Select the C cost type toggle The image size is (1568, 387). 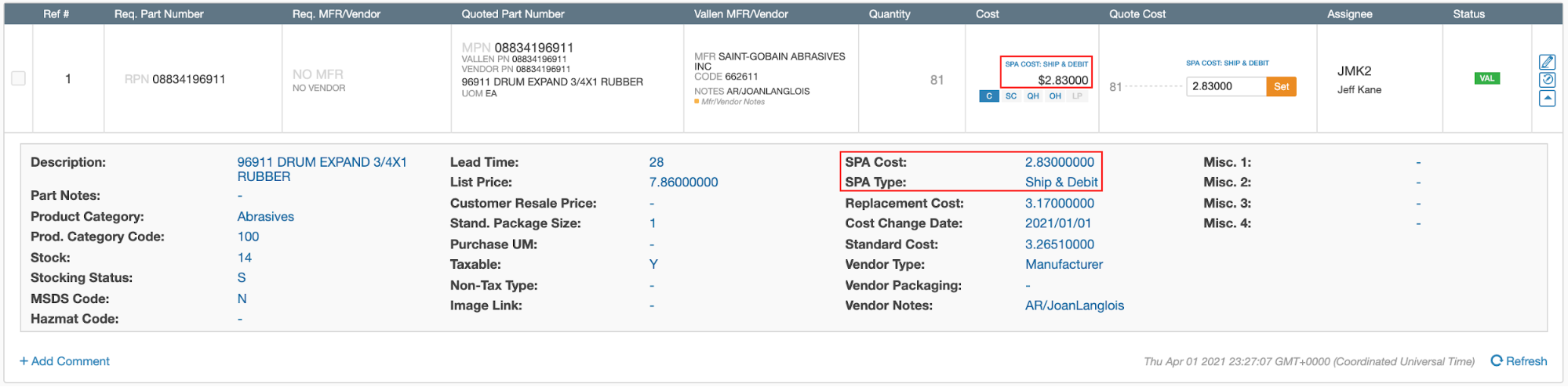click(988, 96)
